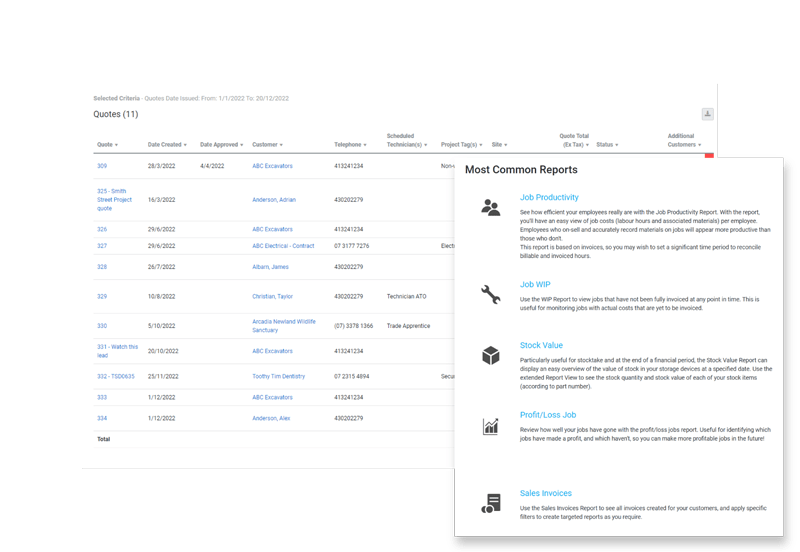Viewport: 800px width, 552px height.
Task: Open the Job Productivity report link
Action: pyautogui.click(x=549, y=197)
